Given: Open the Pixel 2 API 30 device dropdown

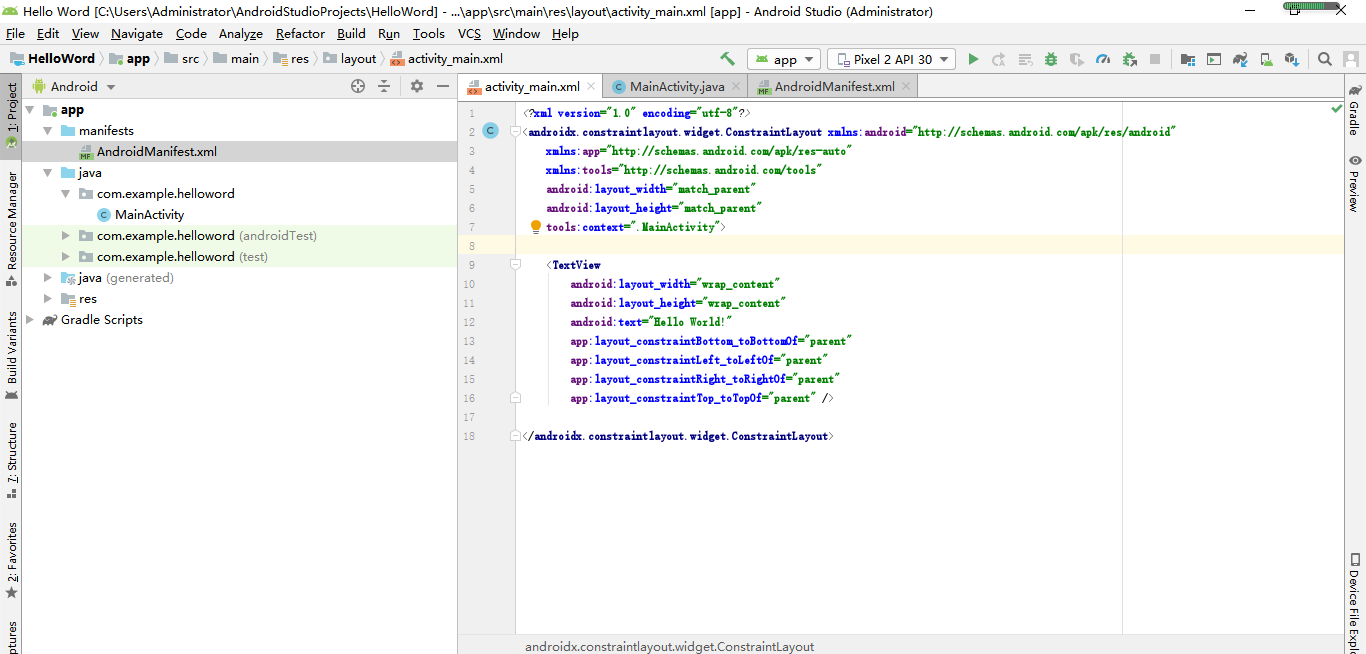Looking at the screenshot, I should [891, 59].
